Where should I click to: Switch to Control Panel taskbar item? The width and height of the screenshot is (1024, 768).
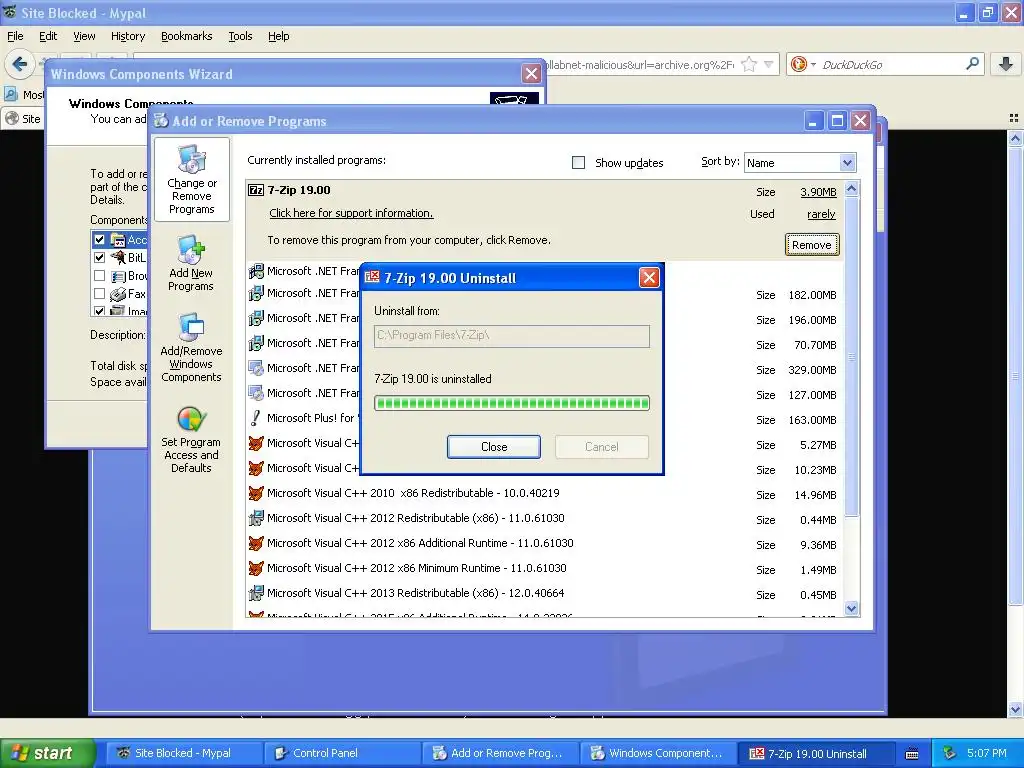341,753
